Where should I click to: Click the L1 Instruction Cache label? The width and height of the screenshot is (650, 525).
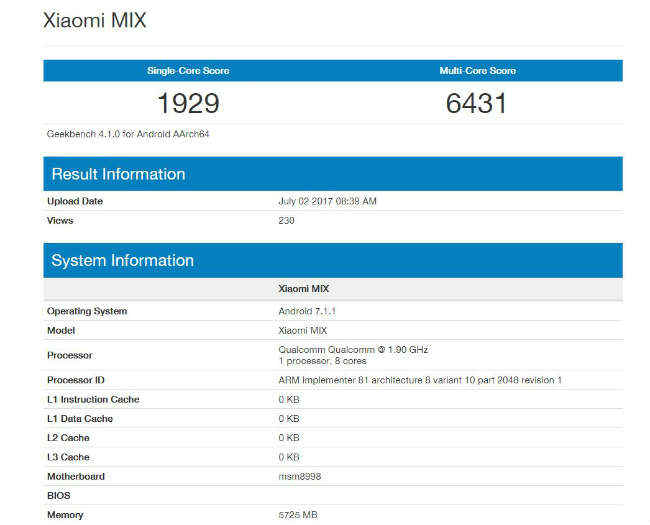(93, 399)
